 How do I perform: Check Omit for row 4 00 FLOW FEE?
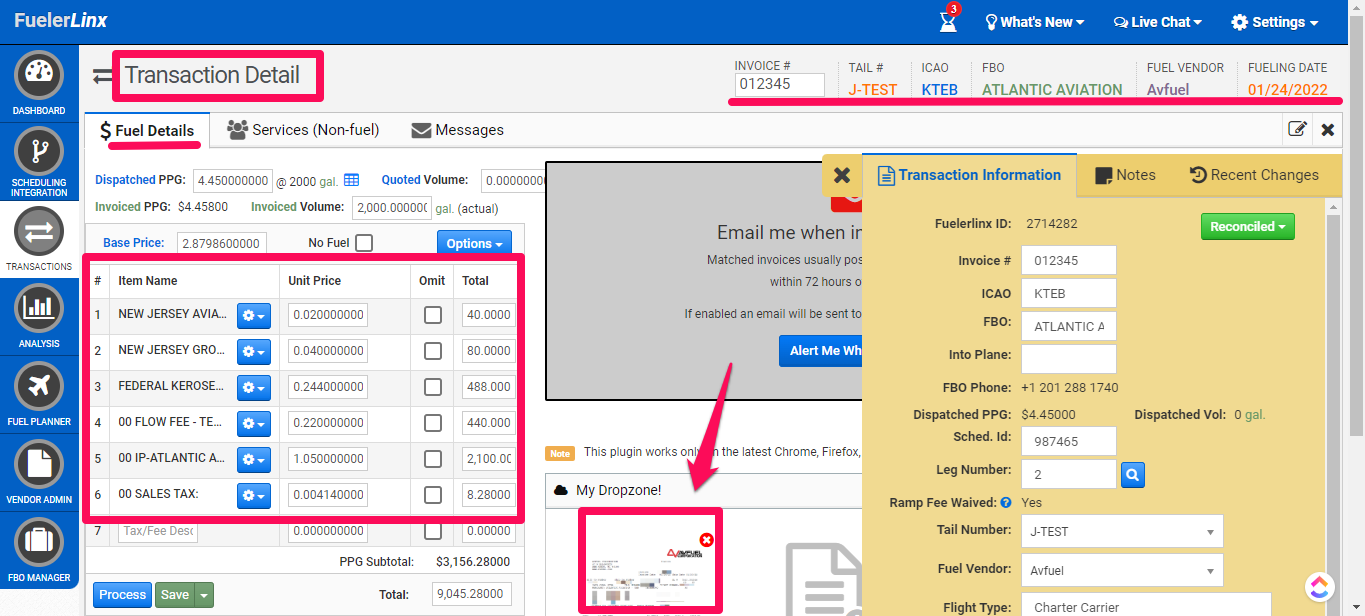(x=432, y=423)
